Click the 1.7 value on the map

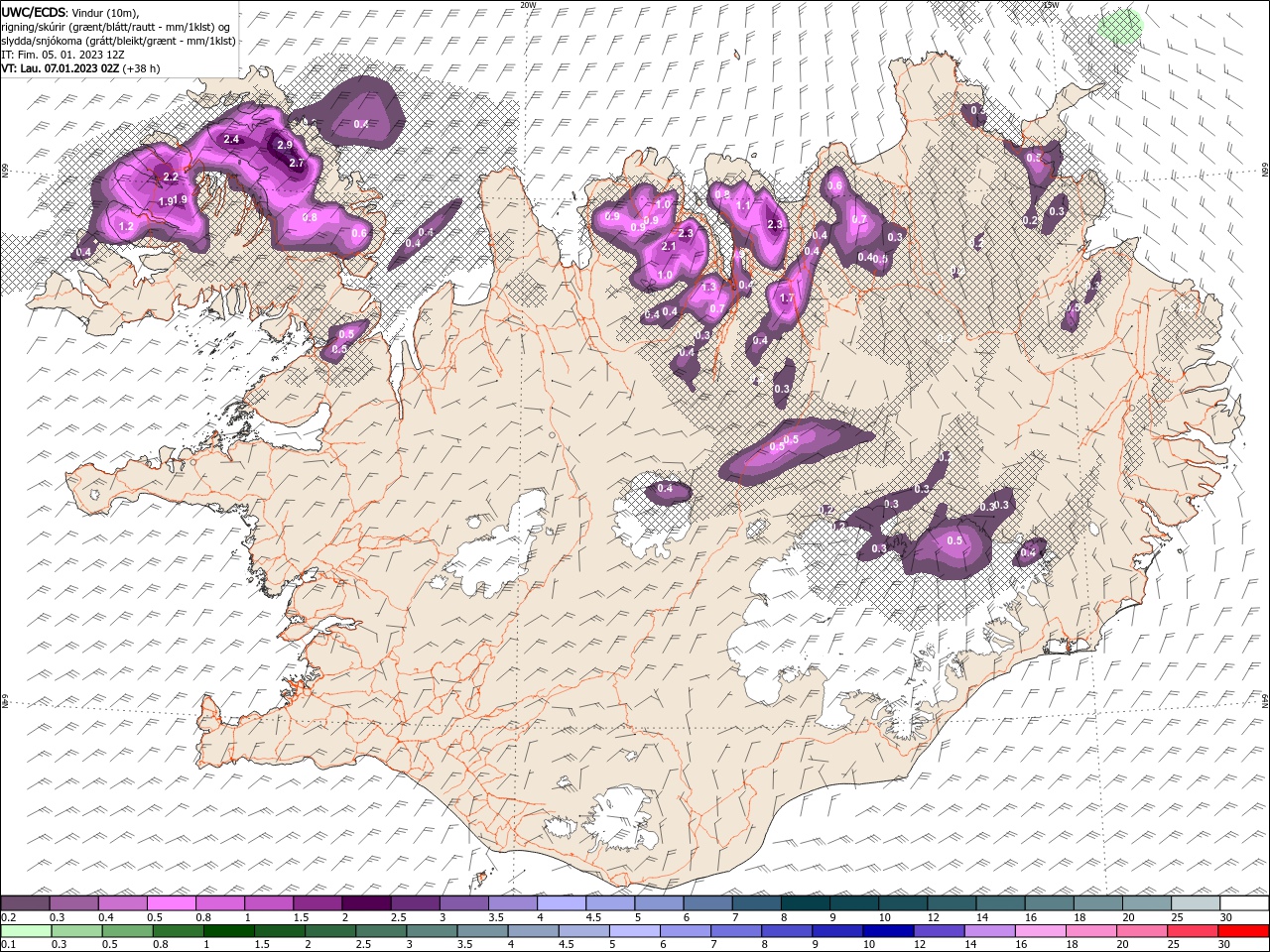(787, 297)
